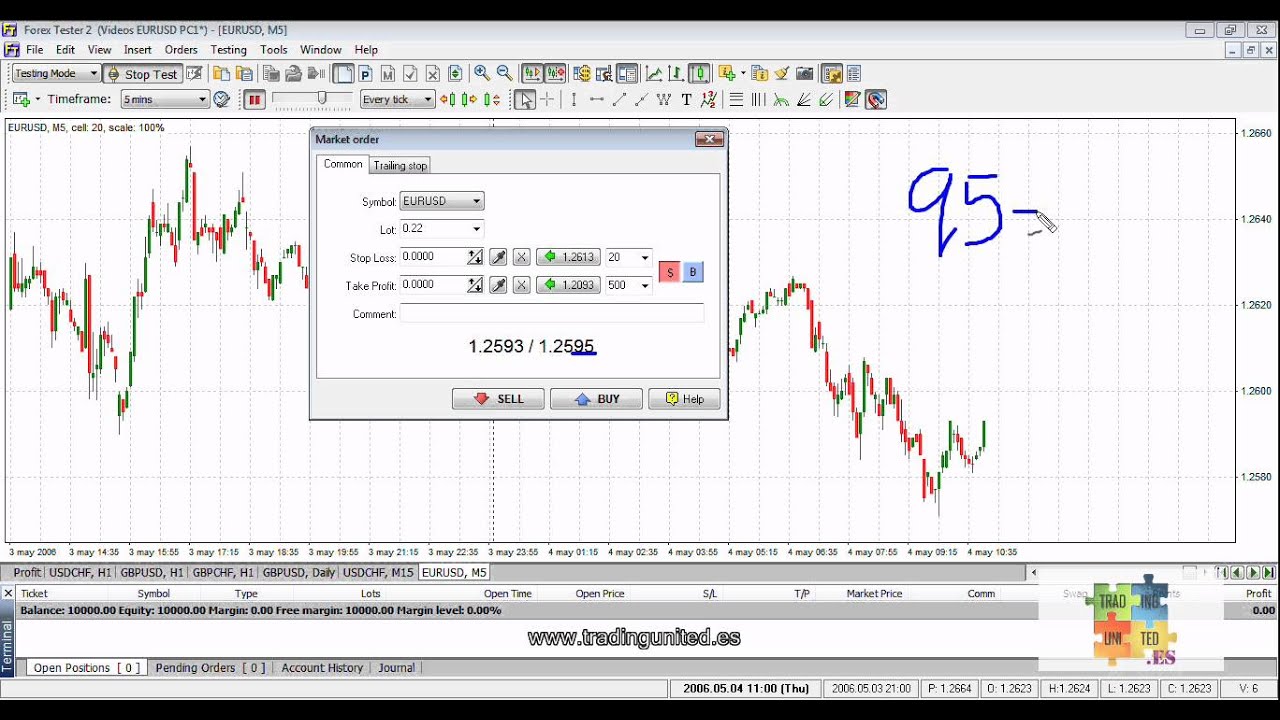Click the Comment input field
Viewport: 1280px width, 720px height.
click(552, 314)
